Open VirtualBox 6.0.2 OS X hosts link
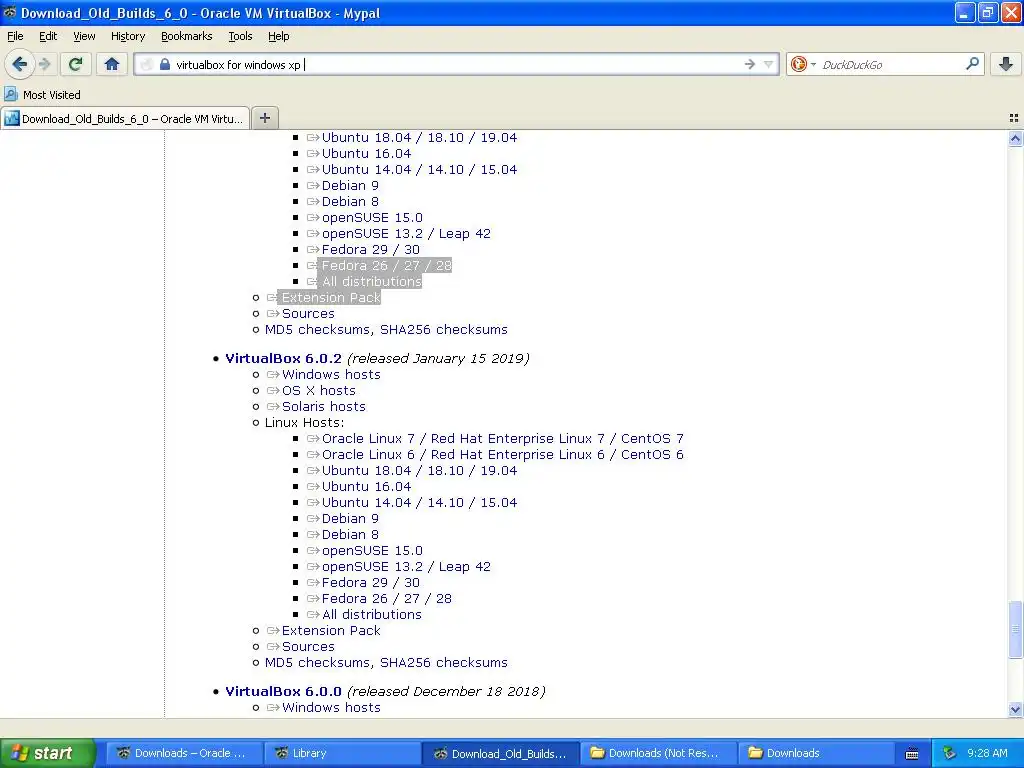 [x=319, y=391]
